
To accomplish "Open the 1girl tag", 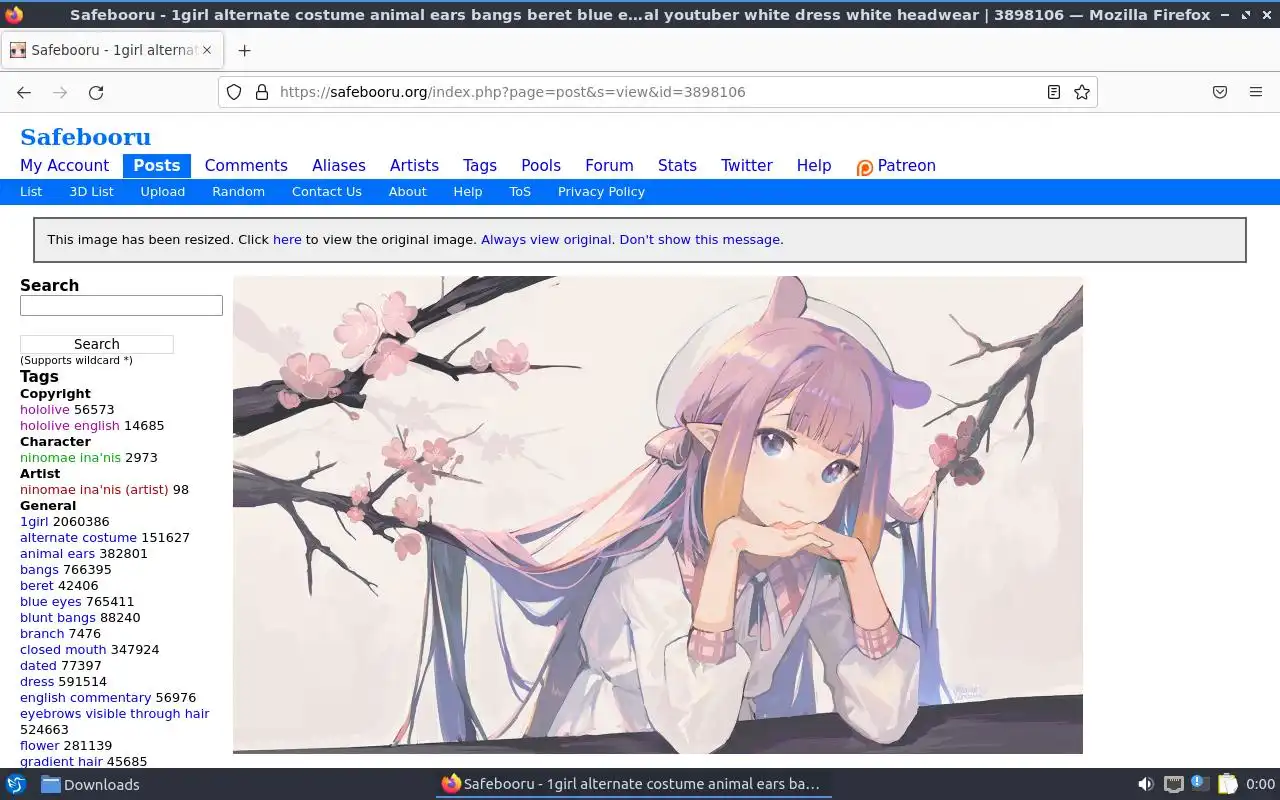I will tap(34, 522).
